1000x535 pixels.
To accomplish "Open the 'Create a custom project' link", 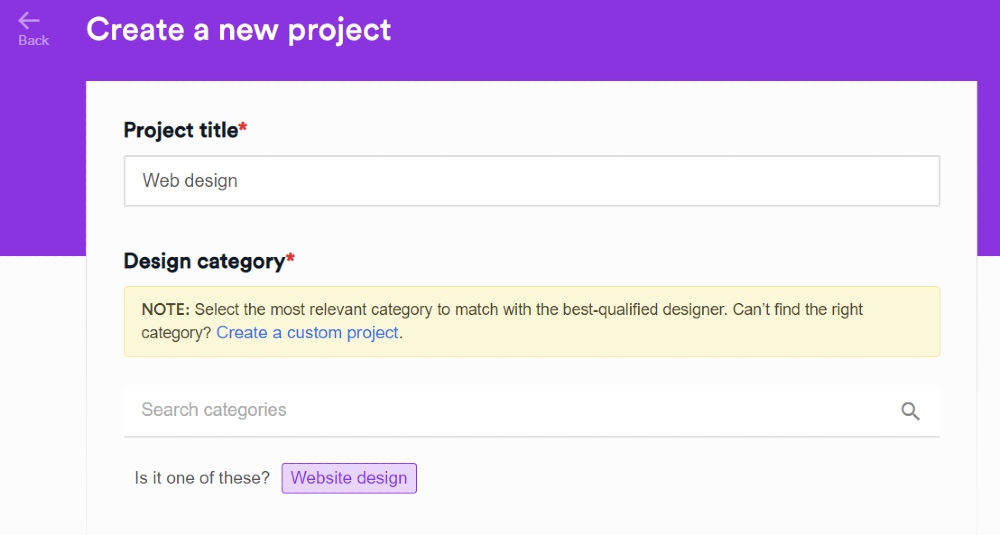I will tap(308, 333).
